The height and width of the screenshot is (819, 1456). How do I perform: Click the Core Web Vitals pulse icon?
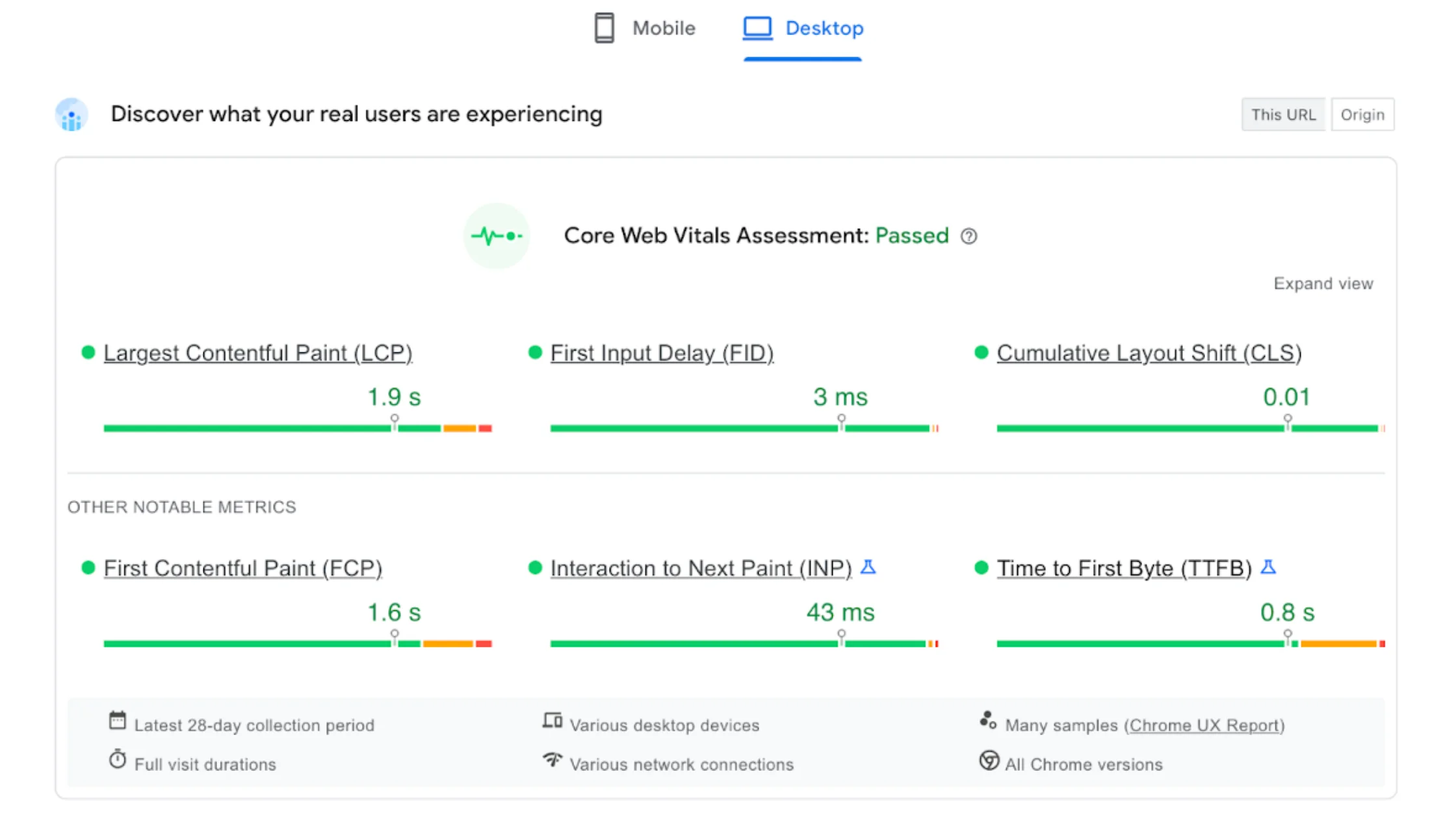click(497, 236)
